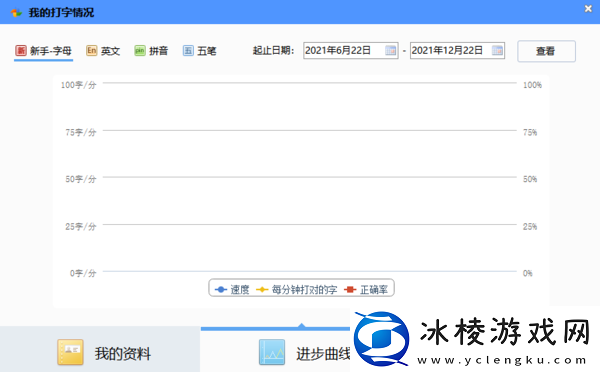
Task: Click the blue 五 Wubi icon
Action: 188,51
